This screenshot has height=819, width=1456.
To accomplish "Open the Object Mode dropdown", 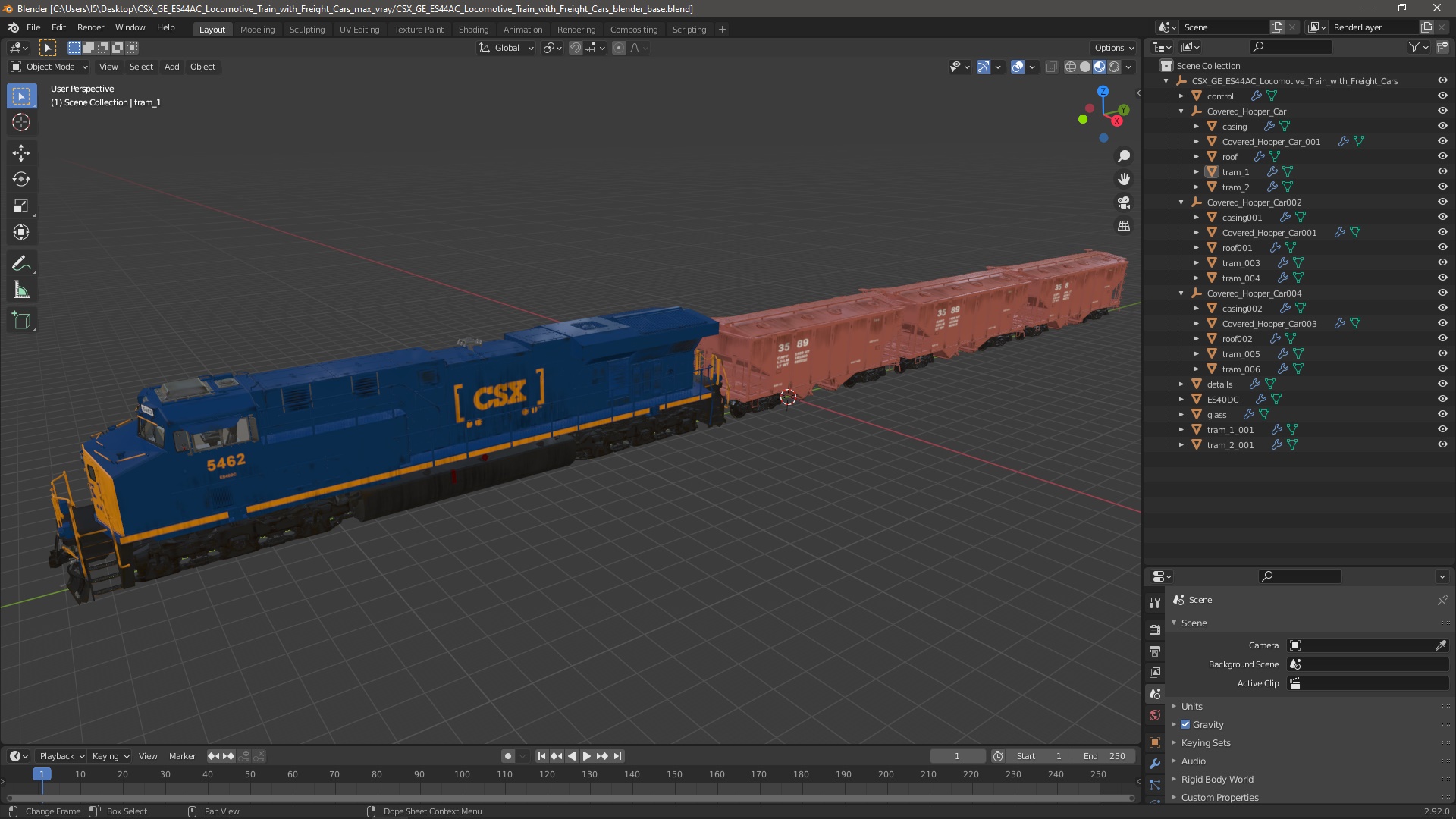I will (x=49, y=67).
